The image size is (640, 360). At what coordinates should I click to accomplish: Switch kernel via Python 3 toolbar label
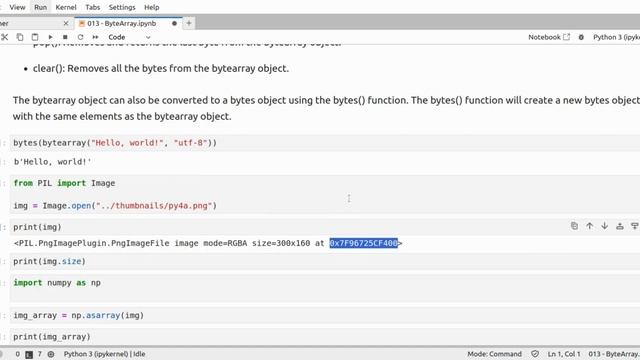pos(616,37)
